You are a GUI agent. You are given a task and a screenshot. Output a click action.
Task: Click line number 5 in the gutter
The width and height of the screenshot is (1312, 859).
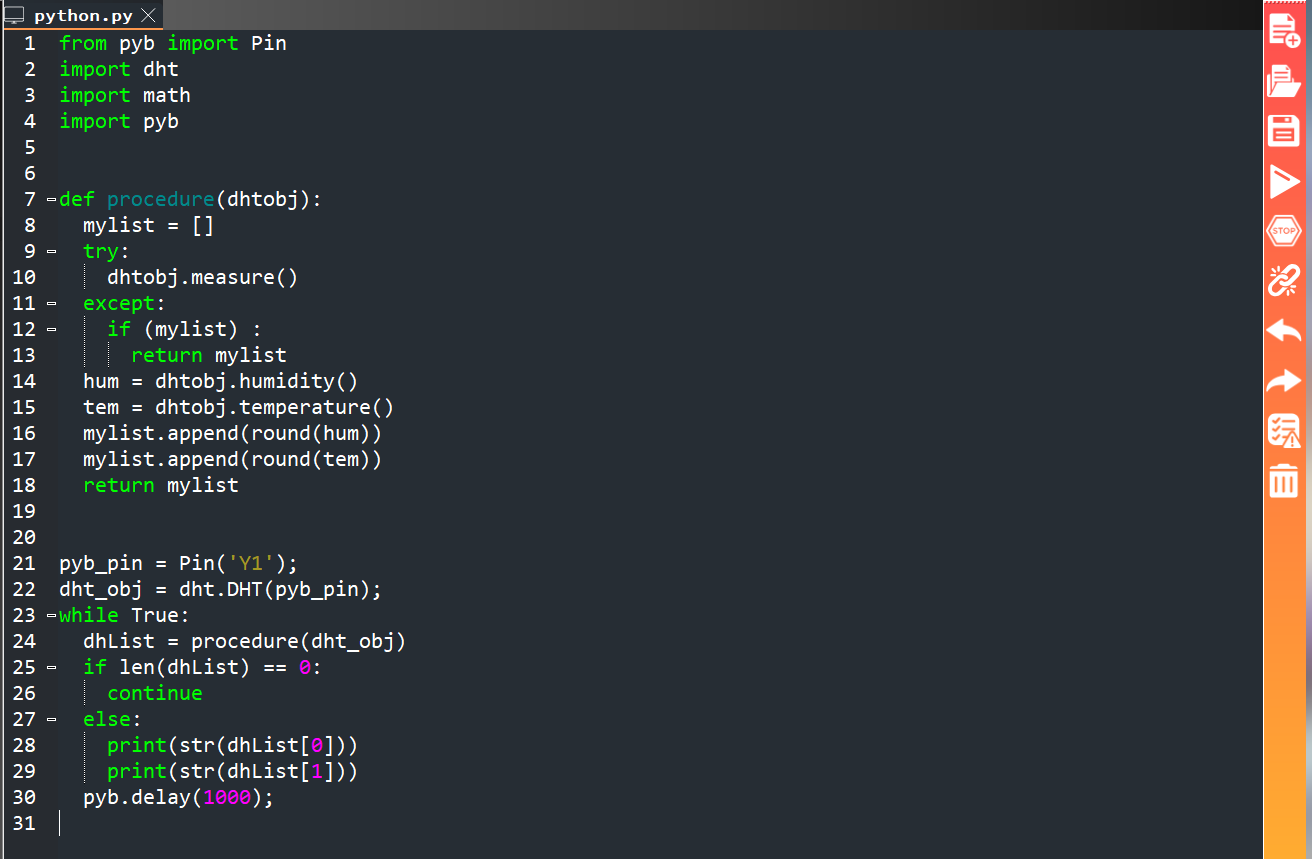[30, 147]
